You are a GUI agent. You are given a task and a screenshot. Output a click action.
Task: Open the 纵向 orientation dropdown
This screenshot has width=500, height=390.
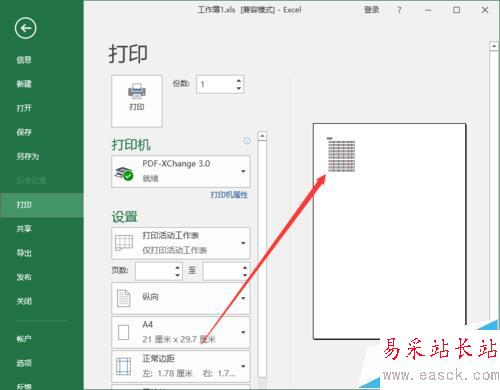click(x=181, y=298)
